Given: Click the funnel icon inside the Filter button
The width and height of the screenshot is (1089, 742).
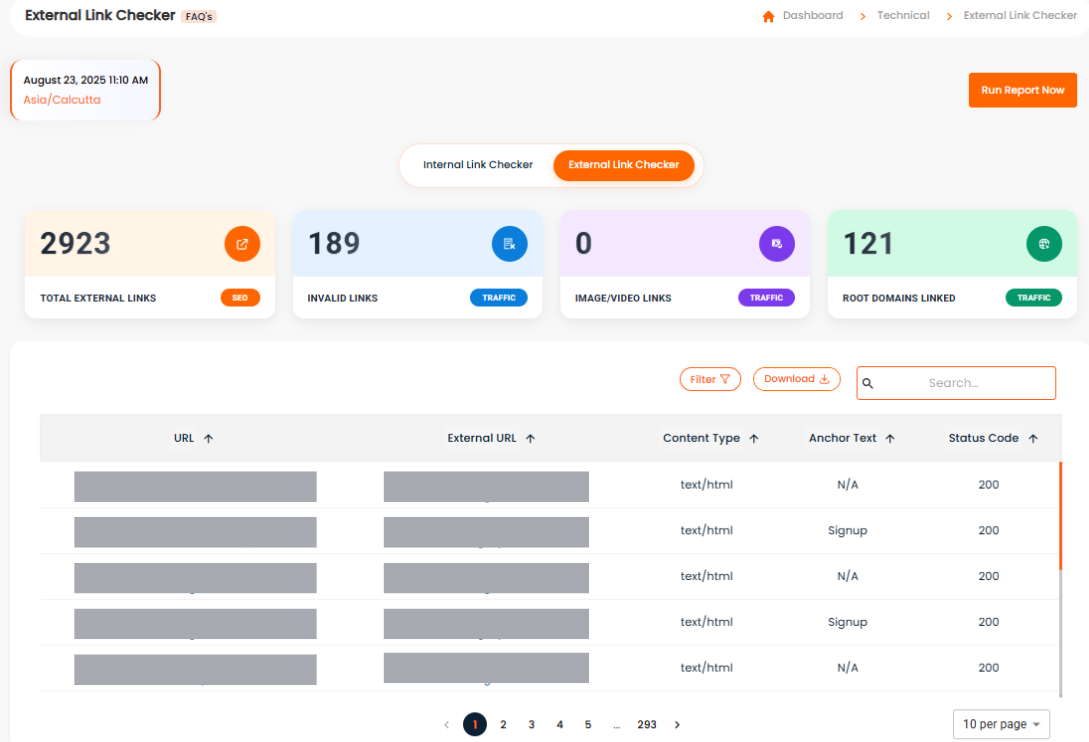Looking at the screenshot, I should [x=724, y=379].
